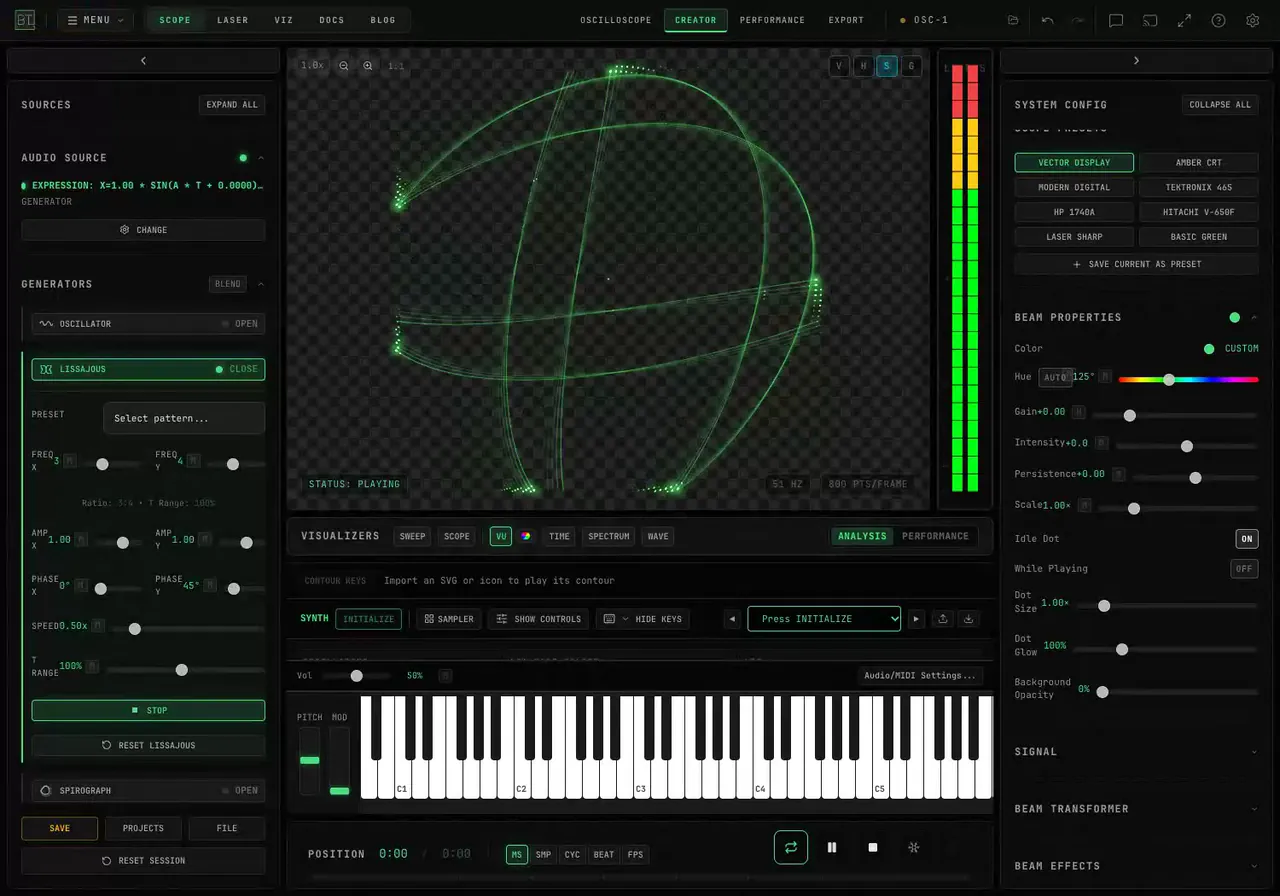The image size is (1280, 896).
Task: Apply the Amber CRT scope preset
Action: [x=1198, y=162]
